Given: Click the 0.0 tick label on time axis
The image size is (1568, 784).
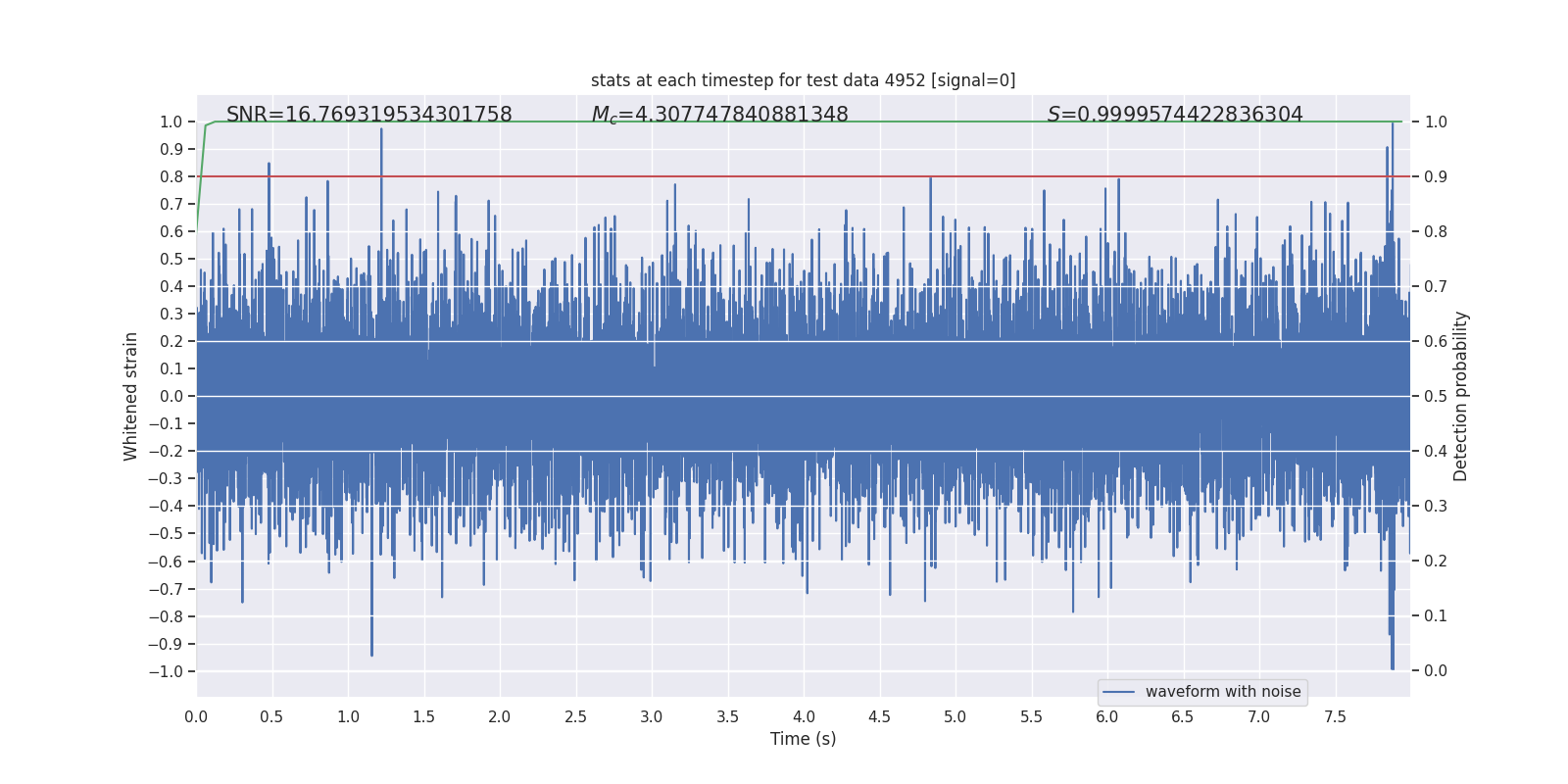Looking at the screenshot, I should pos(196,716).
